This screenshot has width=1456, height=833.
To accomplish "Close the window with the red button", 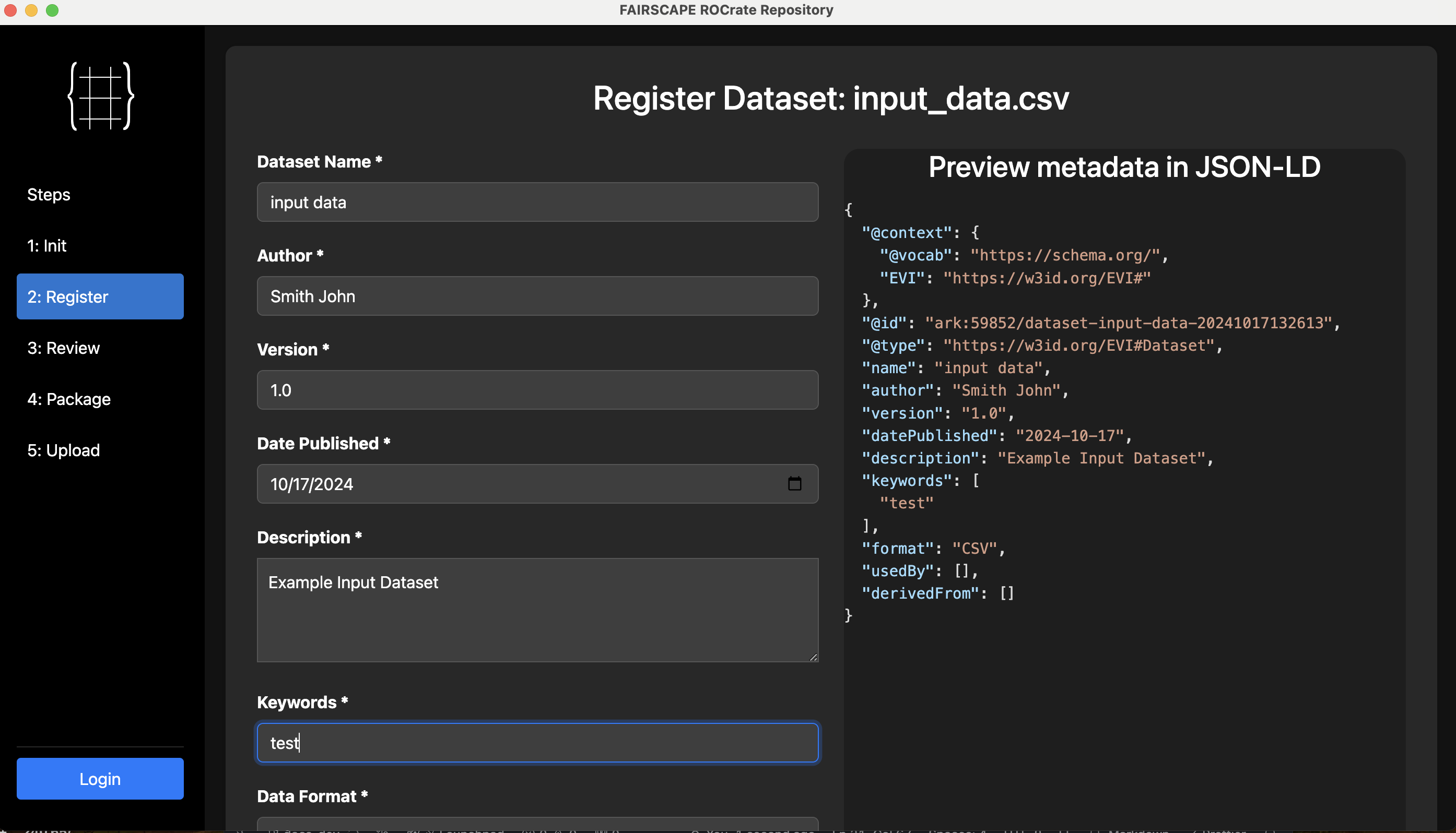I will (10, 10).
